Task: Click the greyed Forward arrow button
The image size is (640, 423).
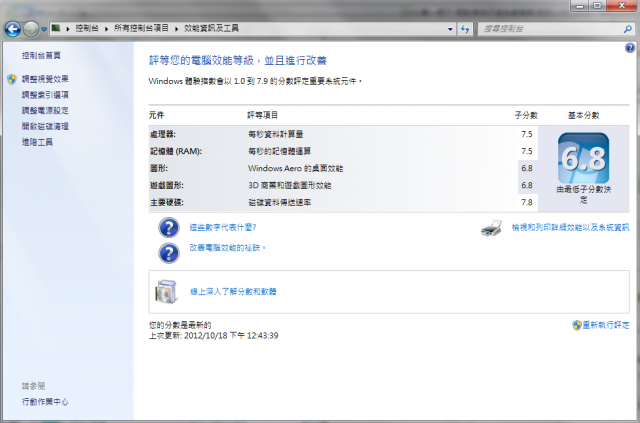Action: point(31,29)
